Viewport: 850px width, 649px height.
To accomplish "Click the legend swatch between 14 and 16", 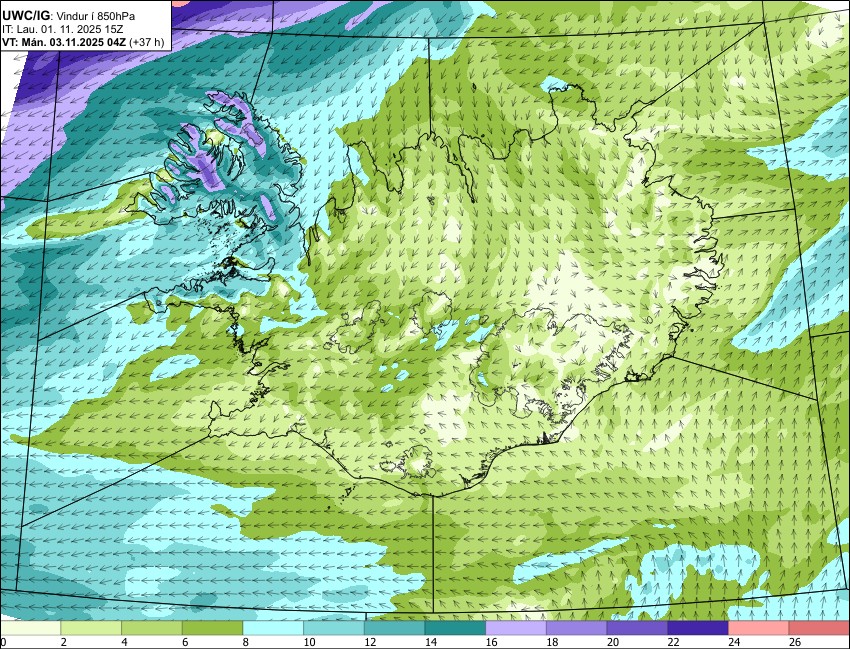I will click(x=455, y=628).
